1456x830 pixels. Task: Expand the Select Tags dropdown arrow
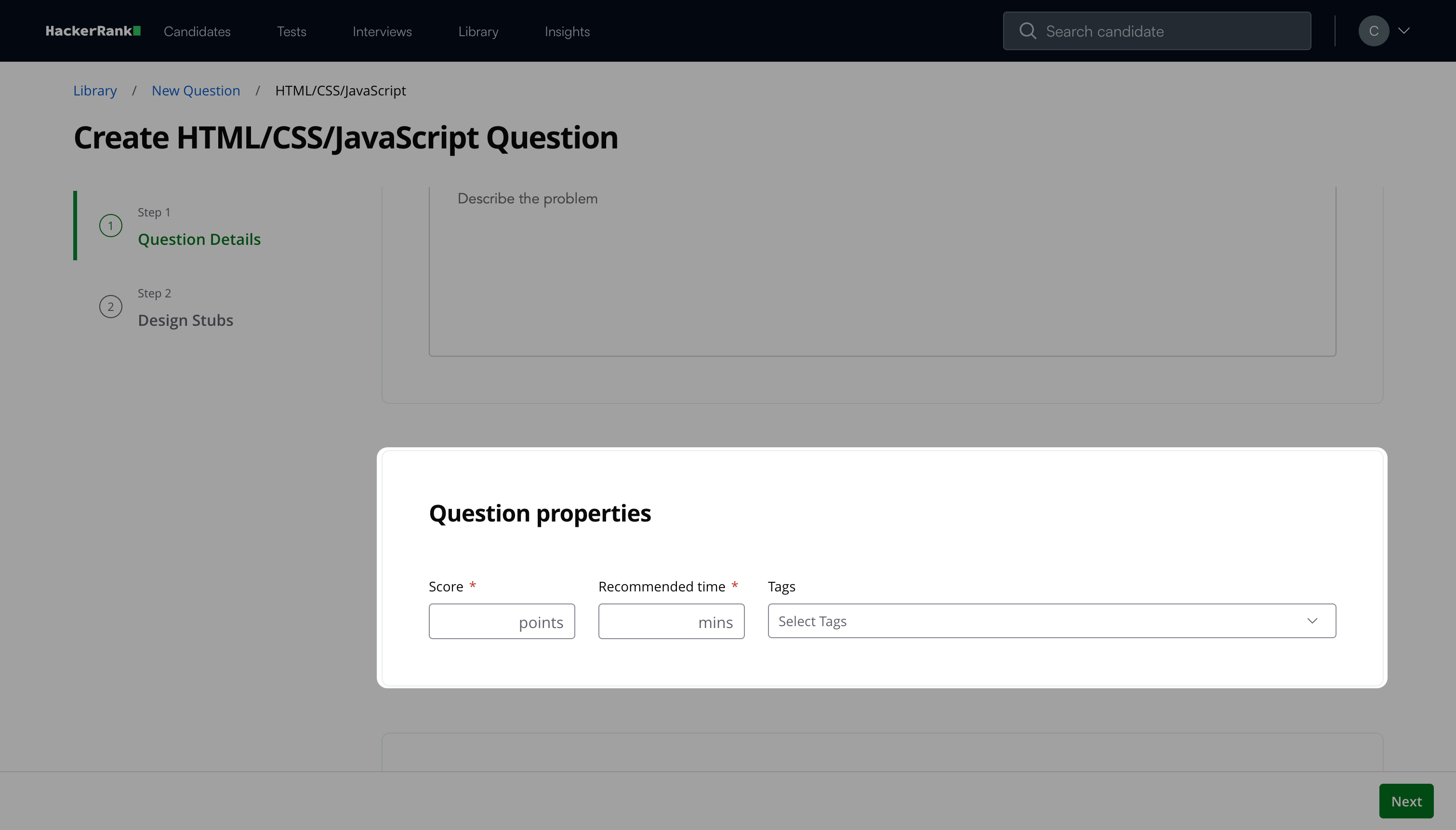point(1312,621)
